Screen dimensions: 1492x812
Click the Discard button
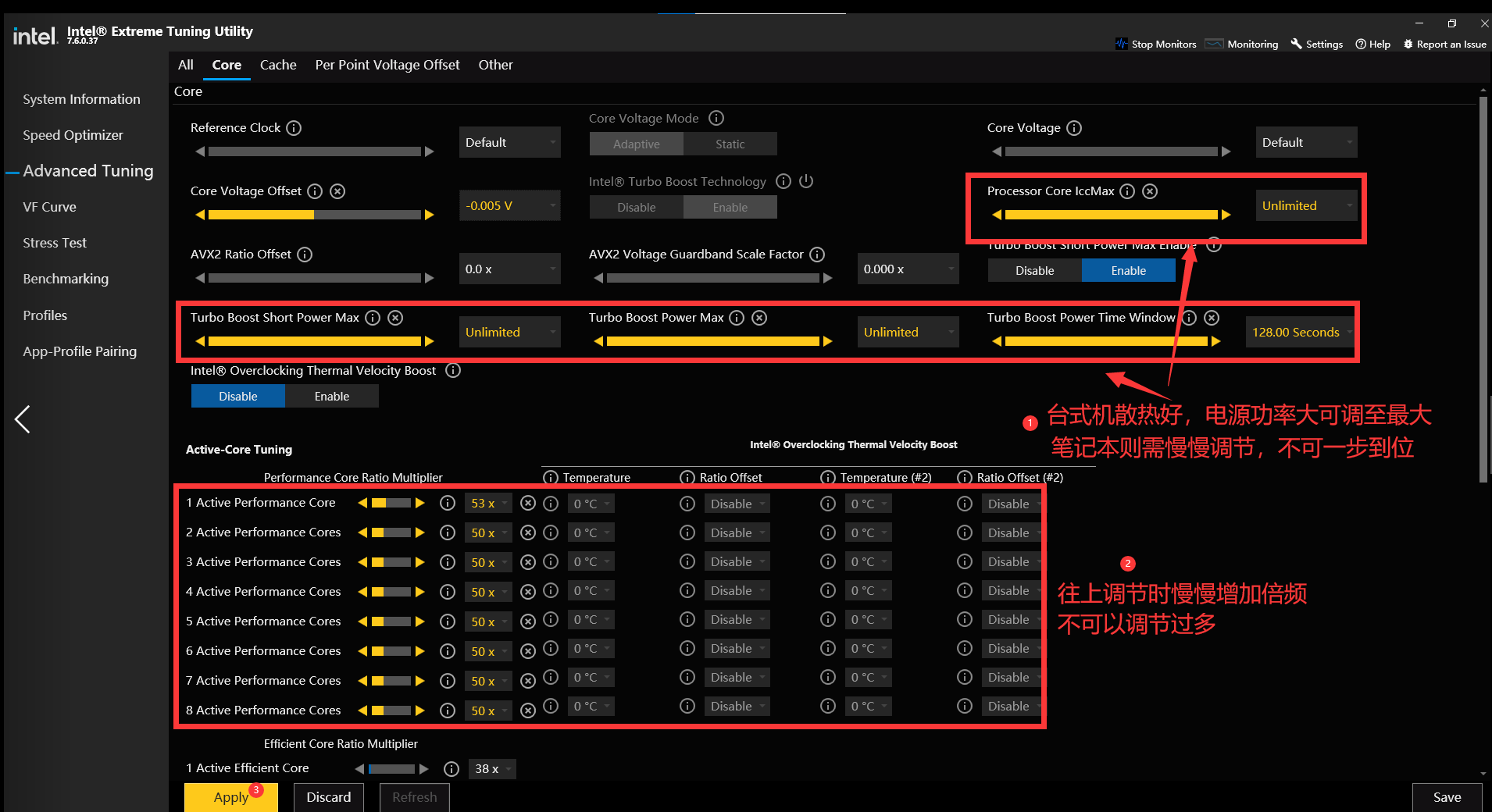329,797
